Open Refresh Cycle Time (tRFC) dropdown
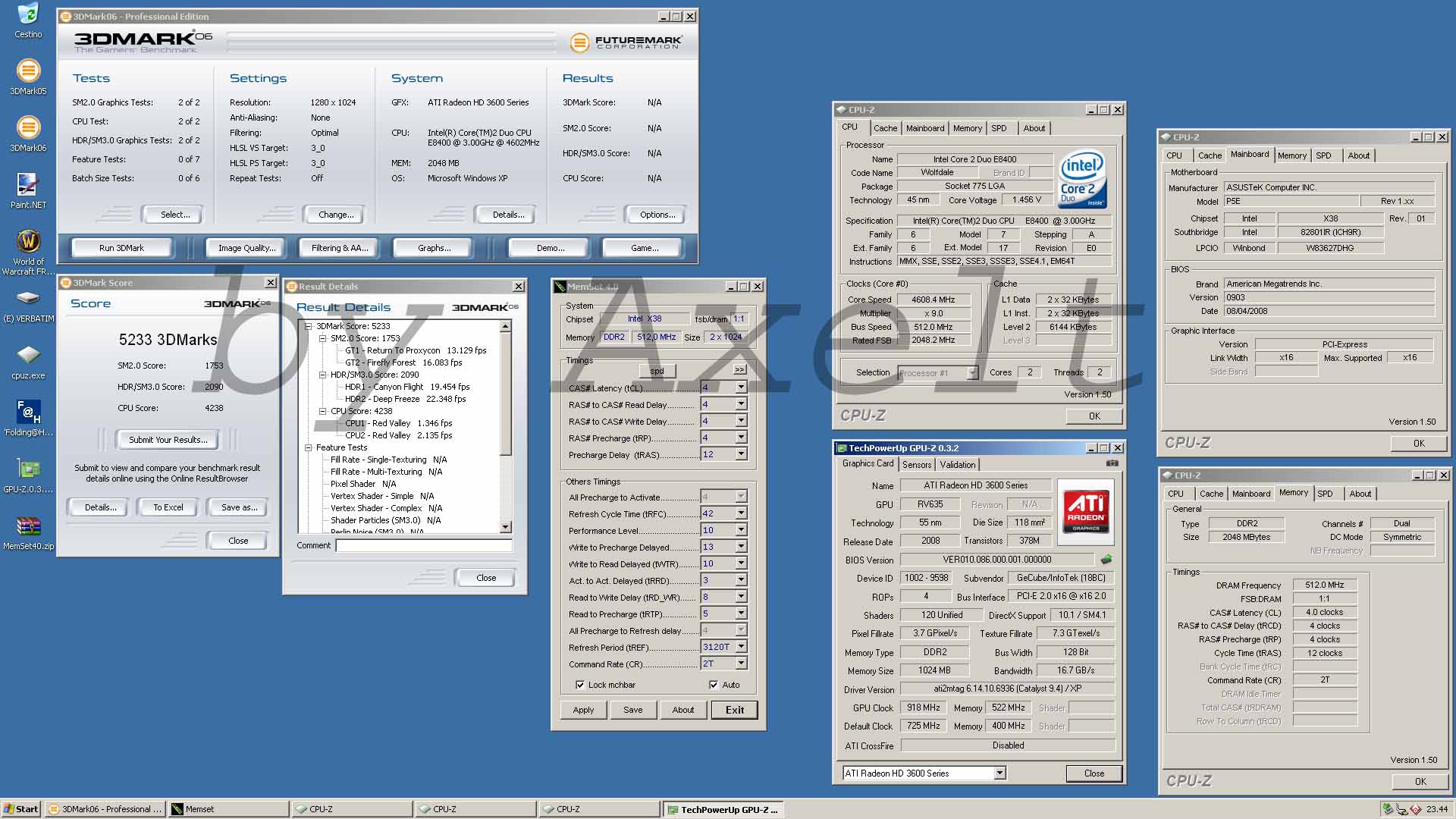 (x=741, y=513)
